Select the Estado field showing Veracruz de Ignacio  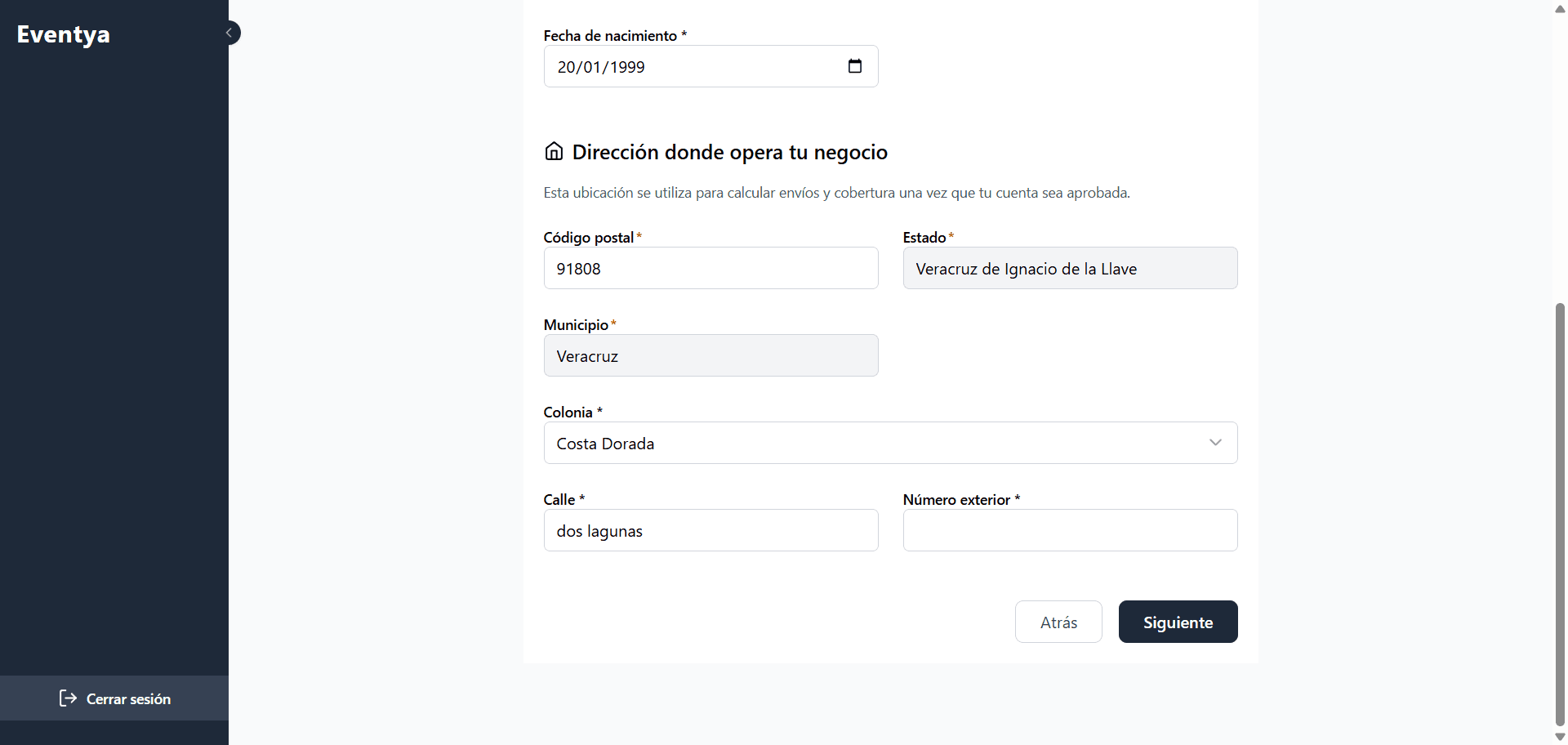click(x=1070, y=268)
